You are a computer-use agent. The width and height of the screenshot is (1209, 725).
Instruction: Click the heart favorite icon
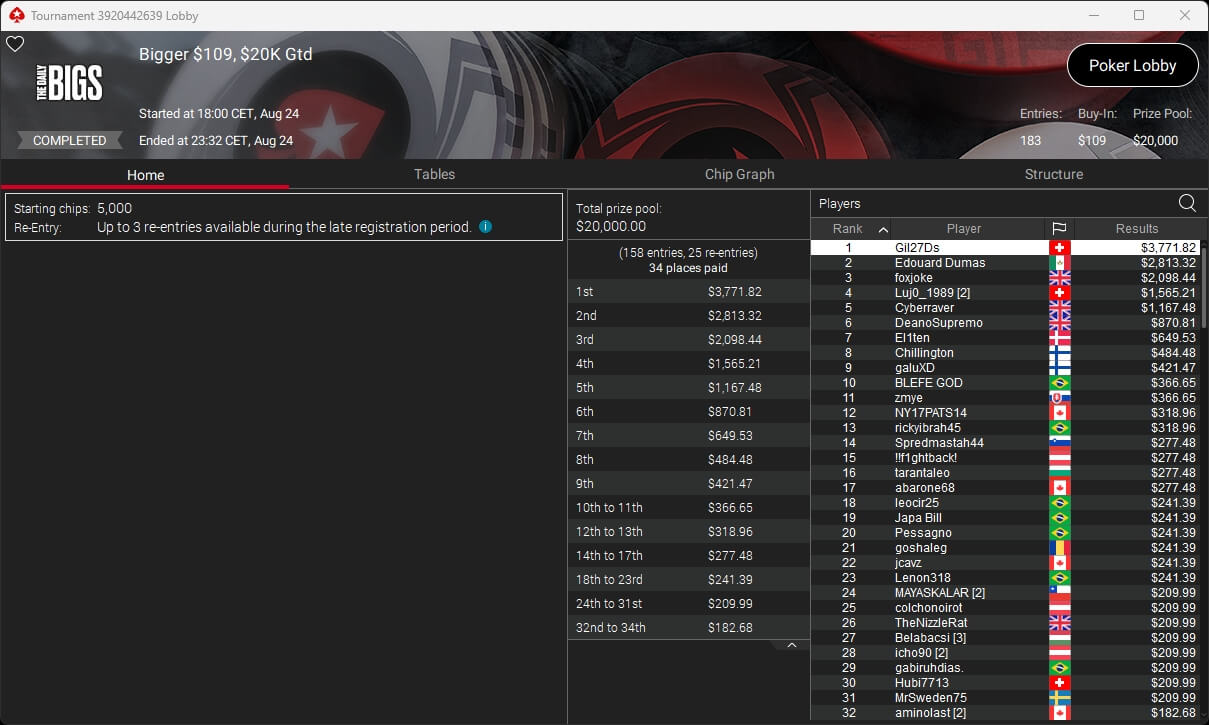[15, 44]
